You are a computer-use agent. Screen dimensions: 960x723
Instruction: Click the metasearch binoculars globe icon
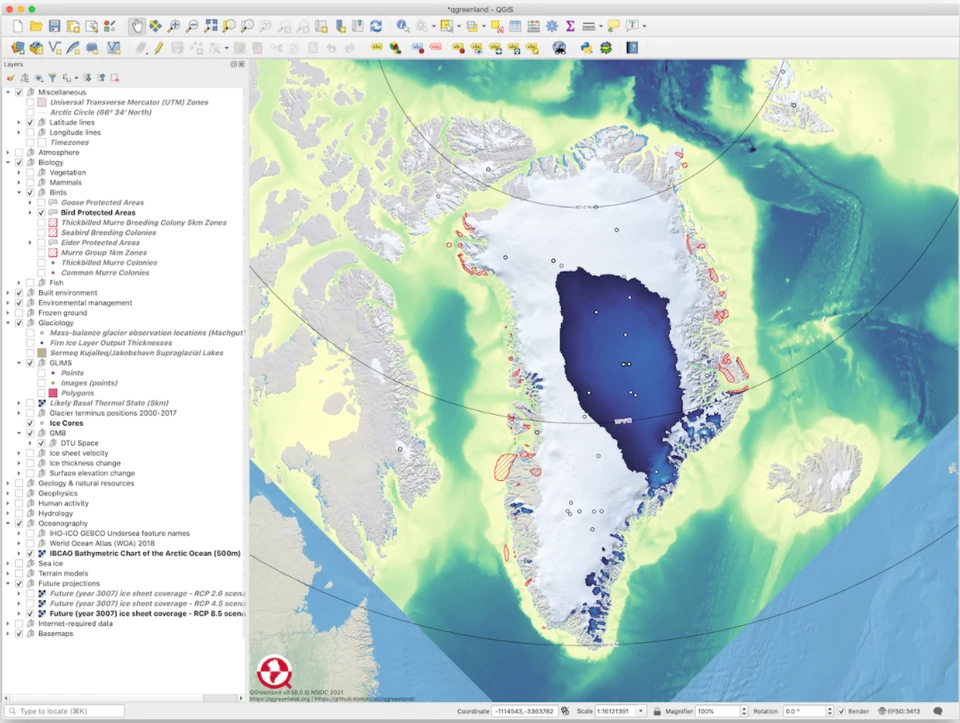tap(559, 48)
